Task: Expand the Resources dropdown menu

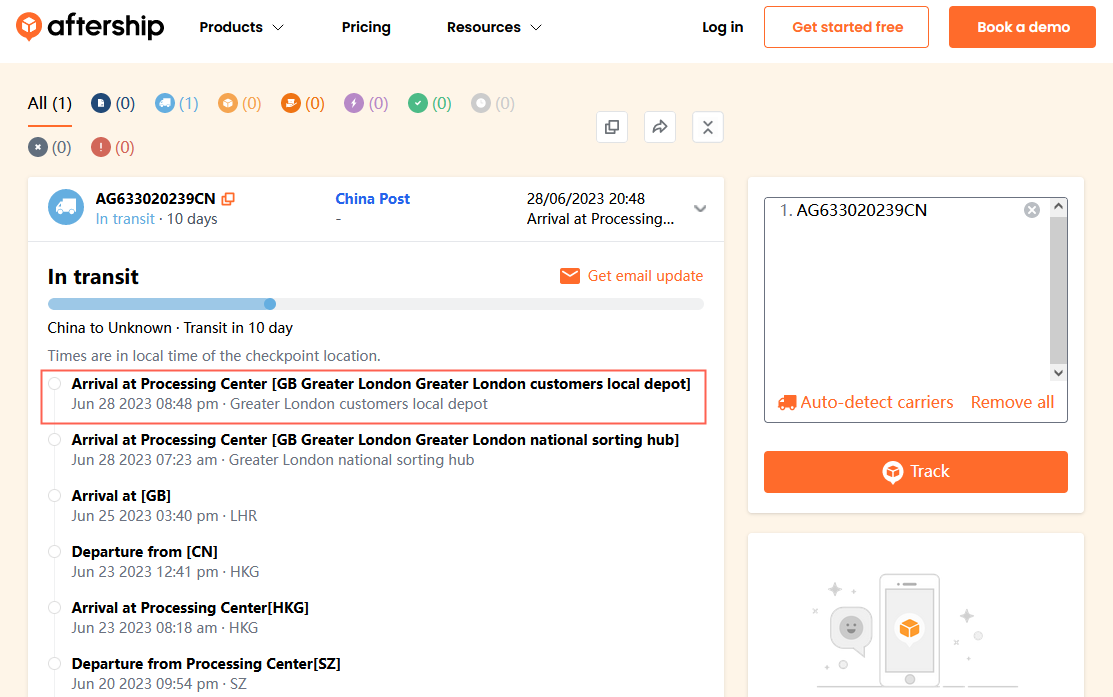Action: 494,27
